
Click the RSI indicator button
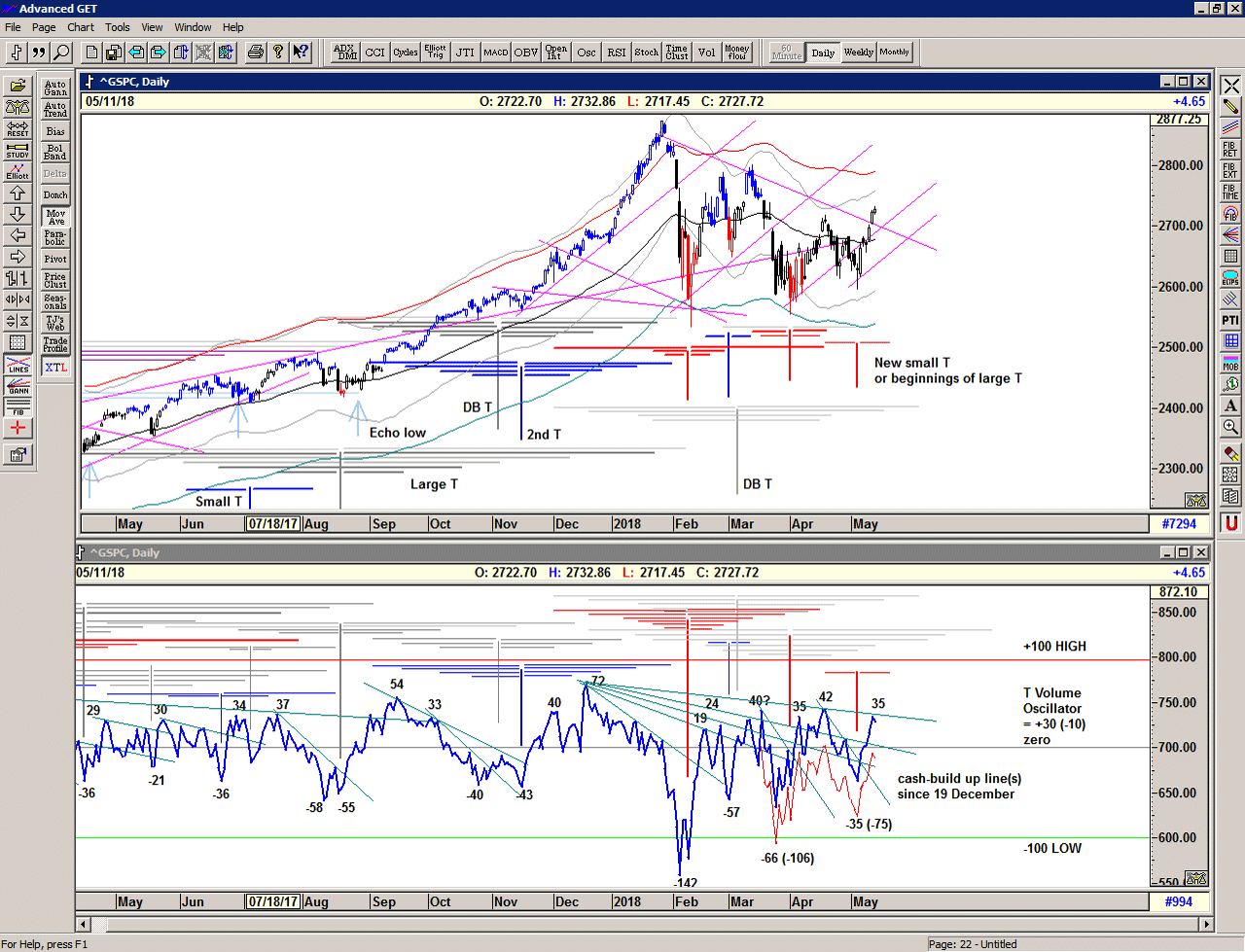[x=617, y=53]
